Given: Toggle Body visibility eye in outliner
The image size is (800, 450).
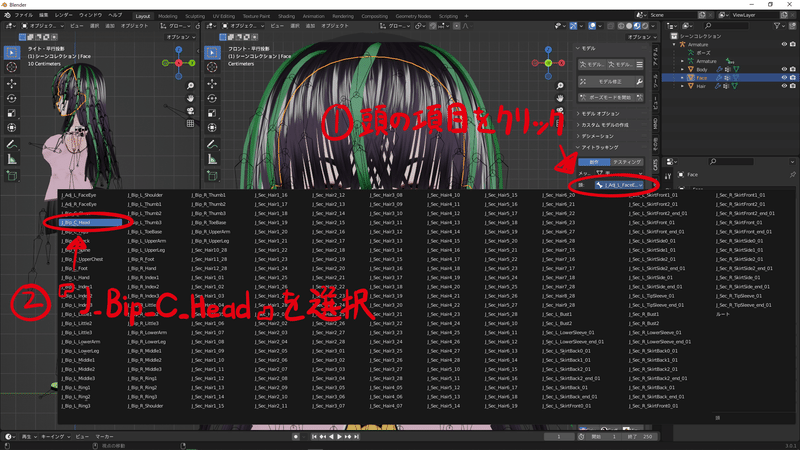Looking at the screenshot, I should pos(784,69).
